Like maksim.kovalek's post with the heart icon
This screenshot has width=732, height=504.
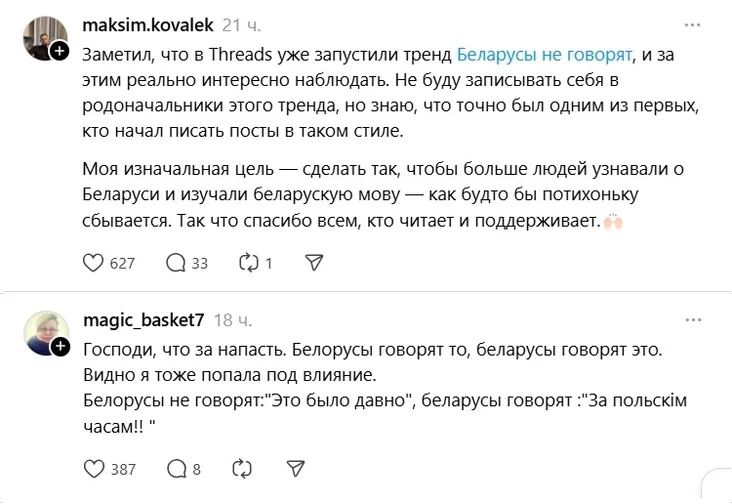(92, 263)
